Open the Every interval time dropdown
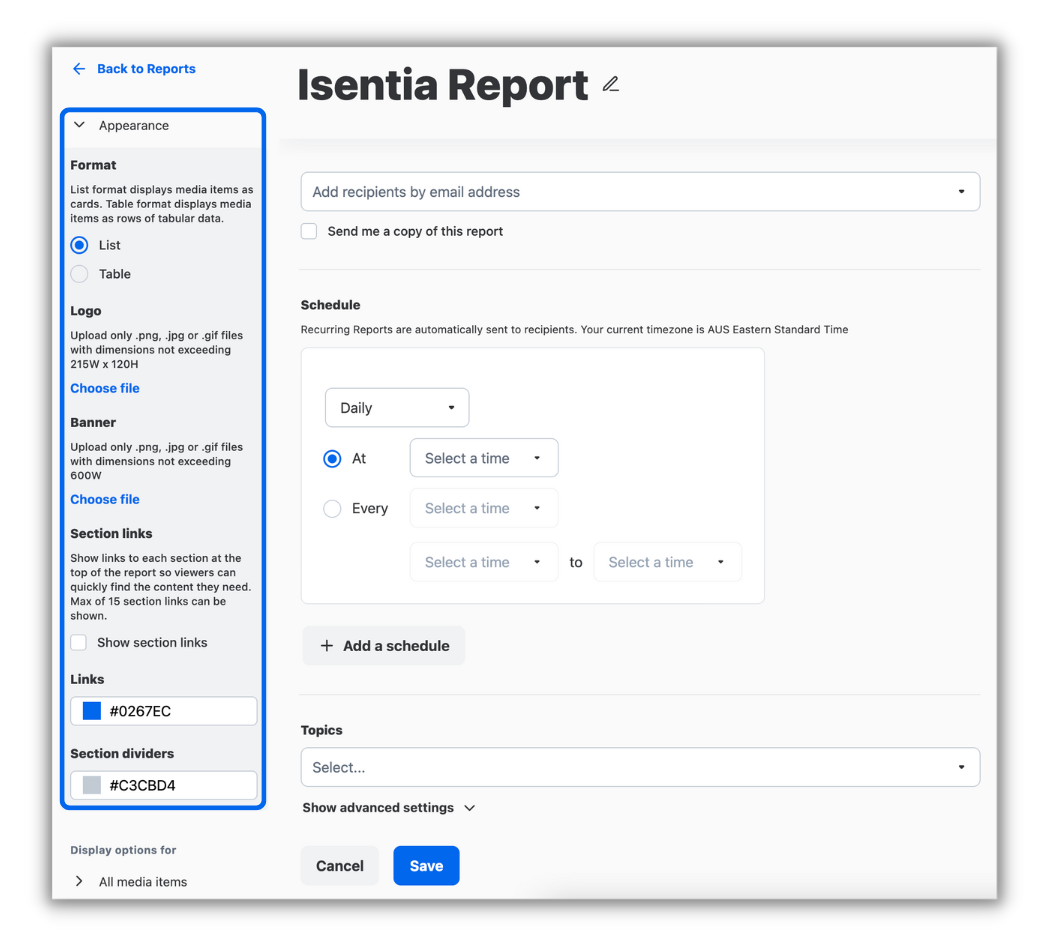Image resolution: width=1049 pixels, height=947 pixels. [x=484, y=508]
